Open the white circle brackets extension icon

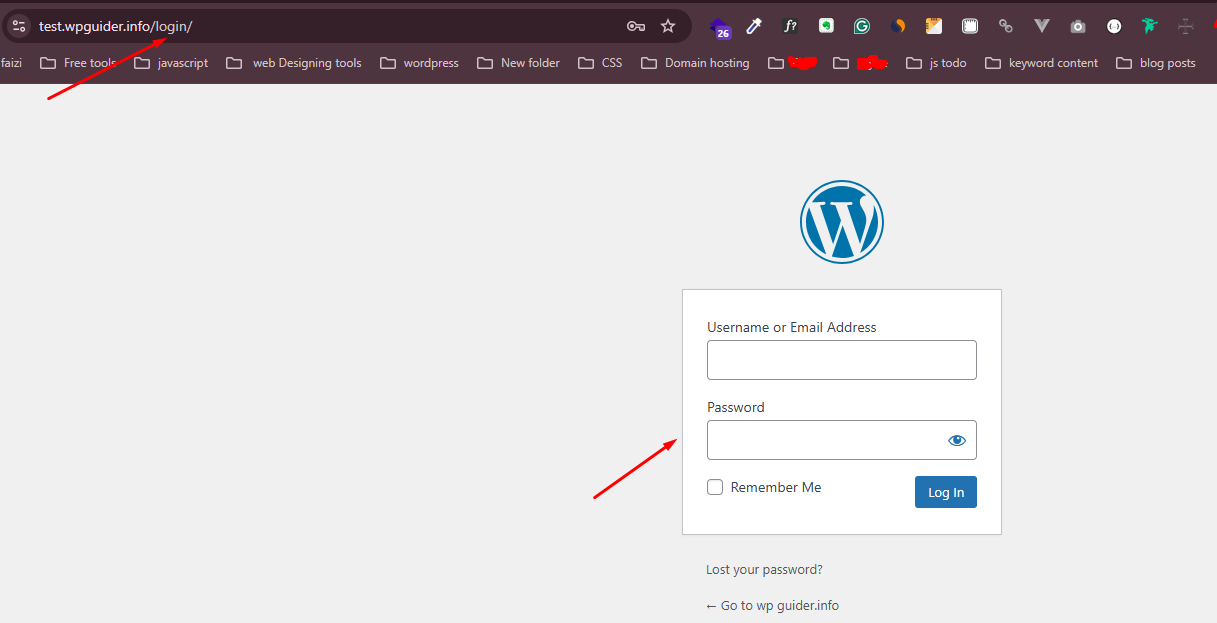click(1114, 26)
